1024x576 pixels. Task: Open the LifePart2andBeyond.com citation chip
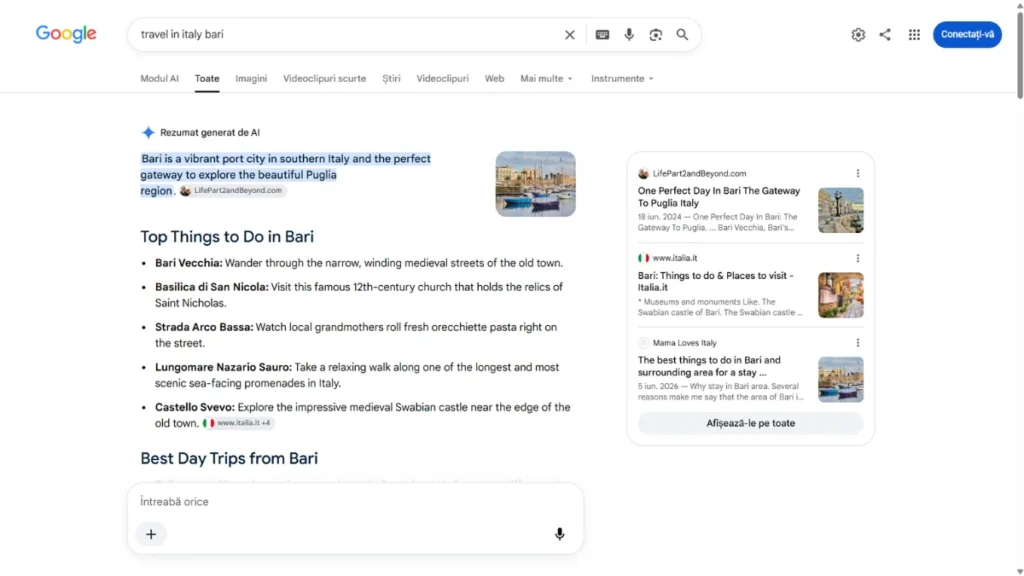click(x=232, y=191)
